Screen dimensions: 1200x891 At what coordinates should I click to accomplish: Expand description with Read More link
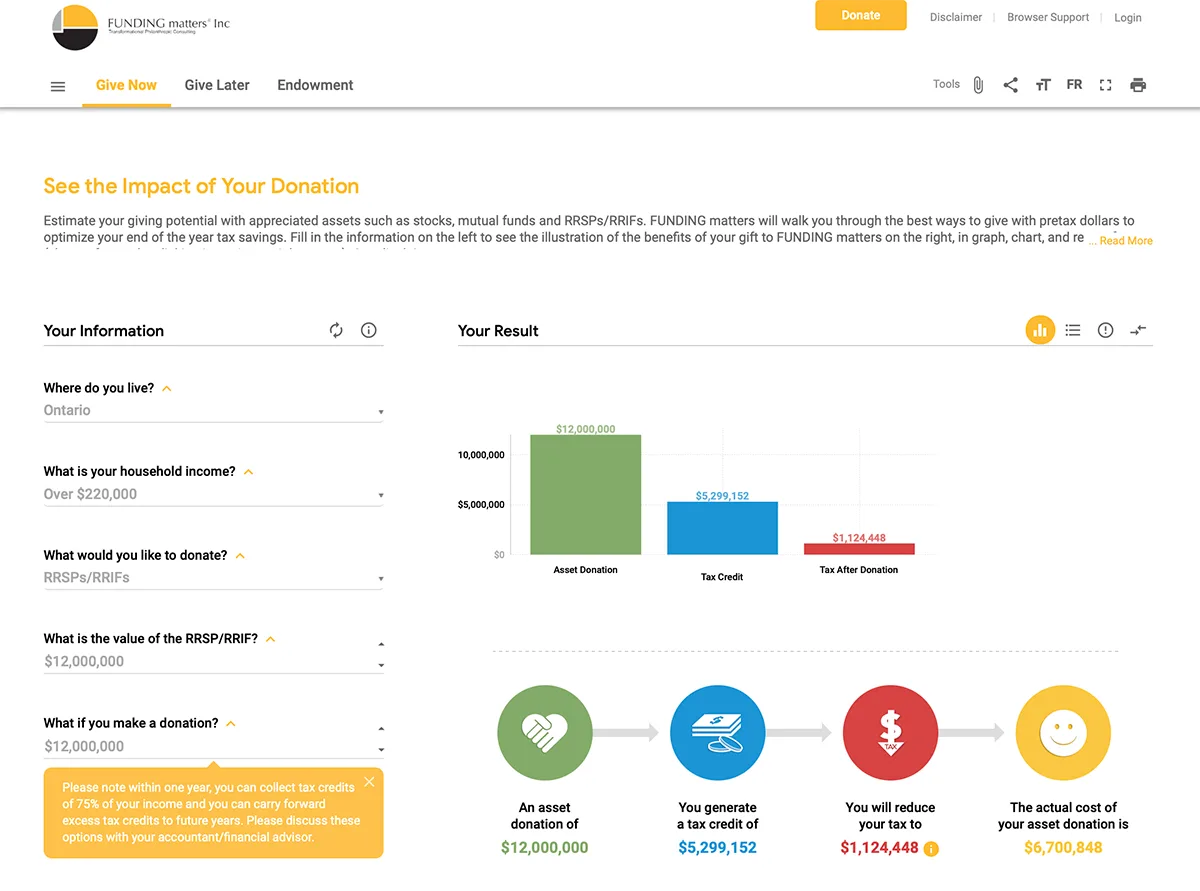tap(1126, 241)
